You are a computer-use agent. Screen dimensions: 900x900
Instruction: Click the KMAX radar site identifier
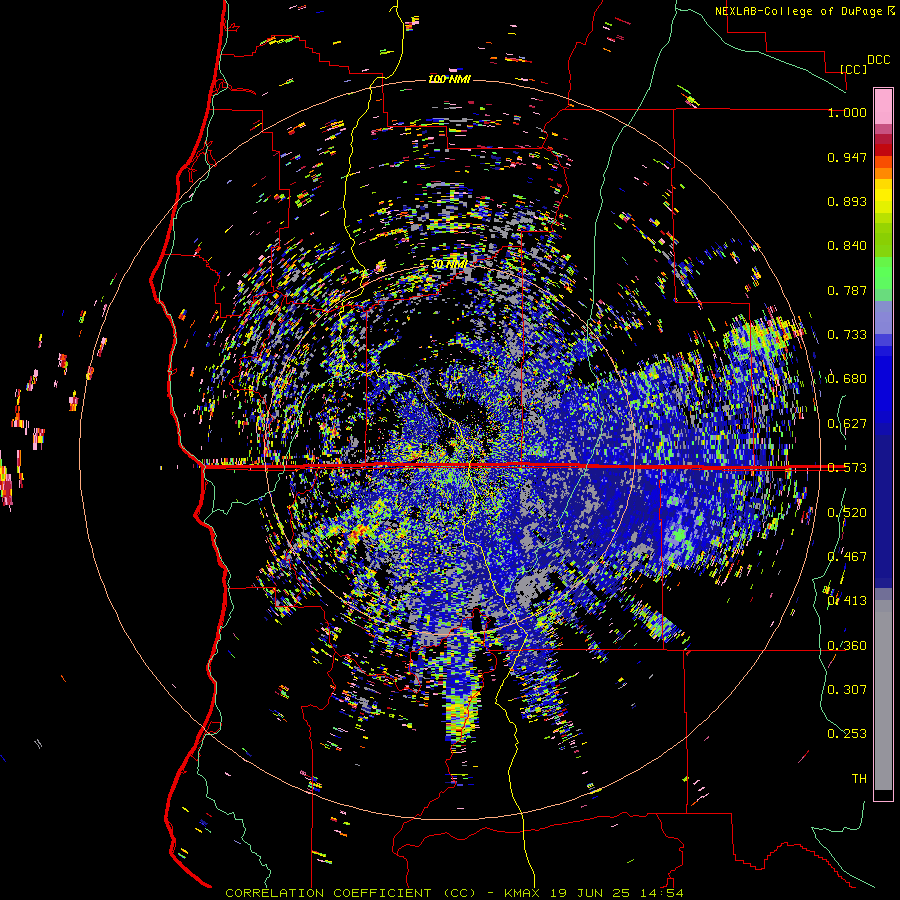click(x=523, y=893)
